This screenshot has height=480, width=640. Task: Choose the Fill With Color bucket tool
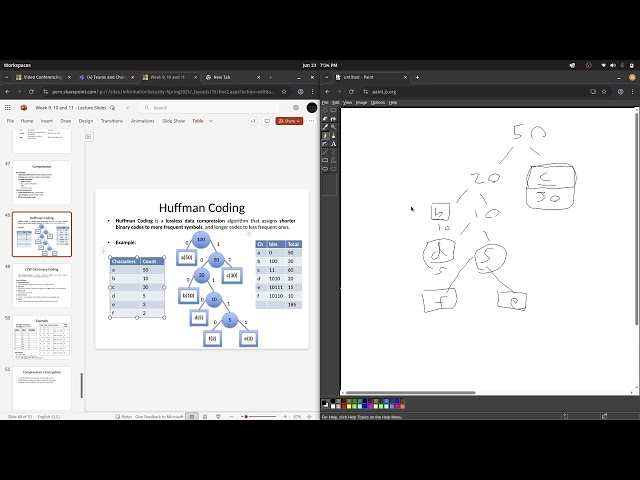(x=333, y=119)
